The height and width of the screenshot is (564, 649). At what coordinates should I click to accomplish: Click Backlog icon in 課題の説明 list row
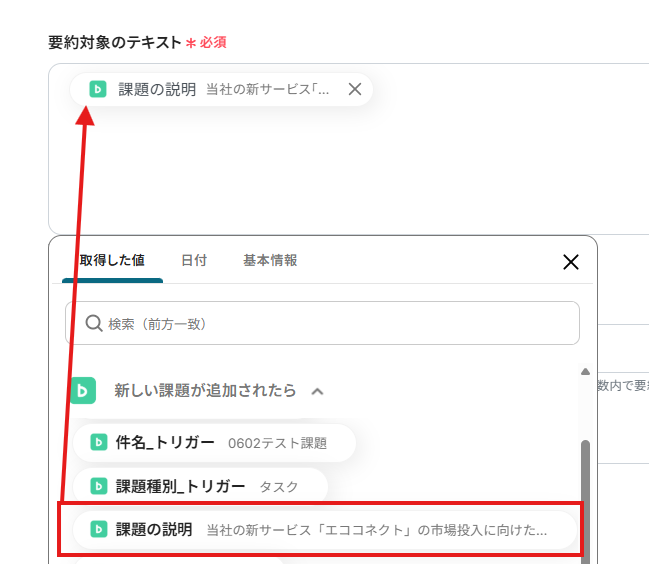pos(99,529)
